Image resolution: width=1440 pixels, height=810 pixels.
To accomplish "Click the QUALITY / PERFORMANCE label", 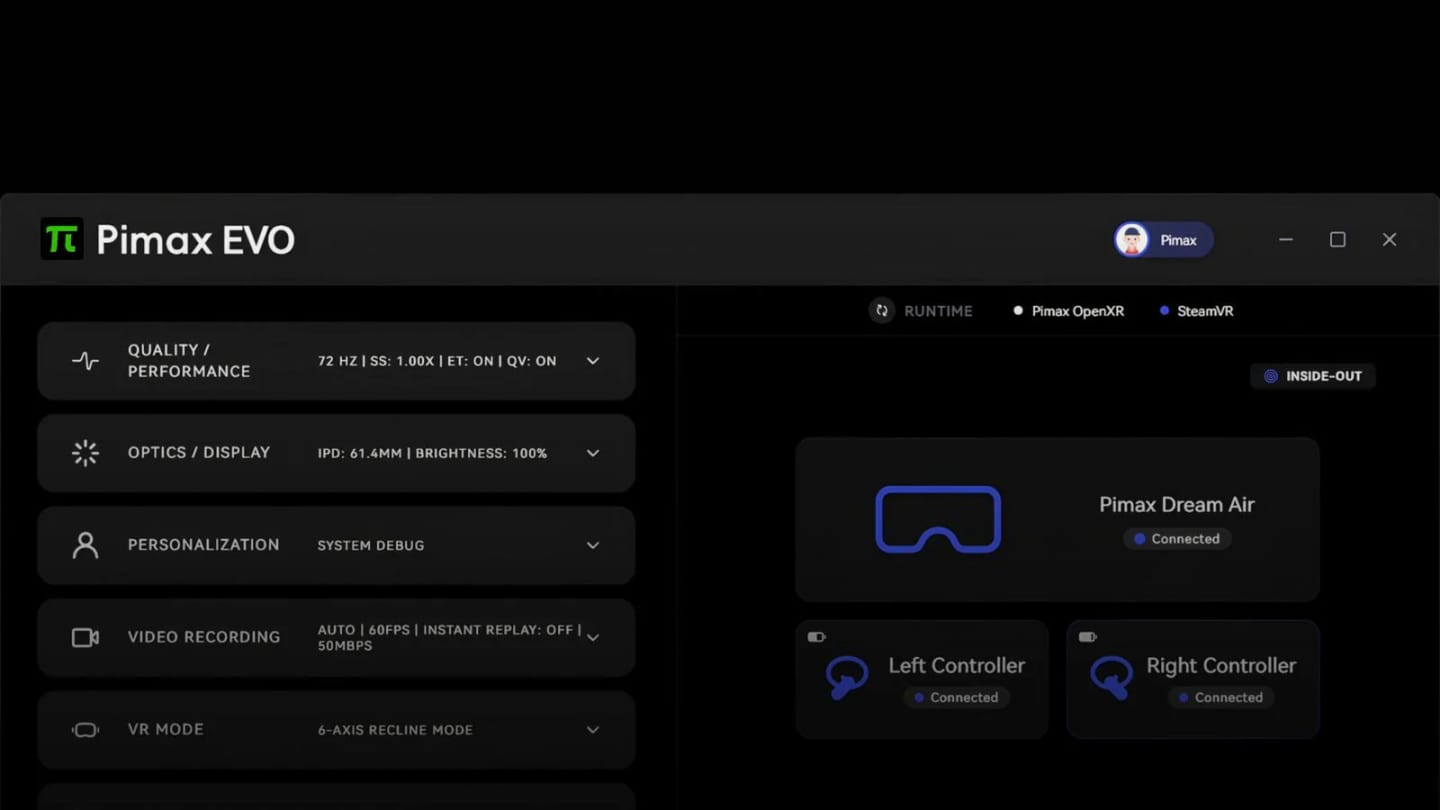I will click(189, 361).
